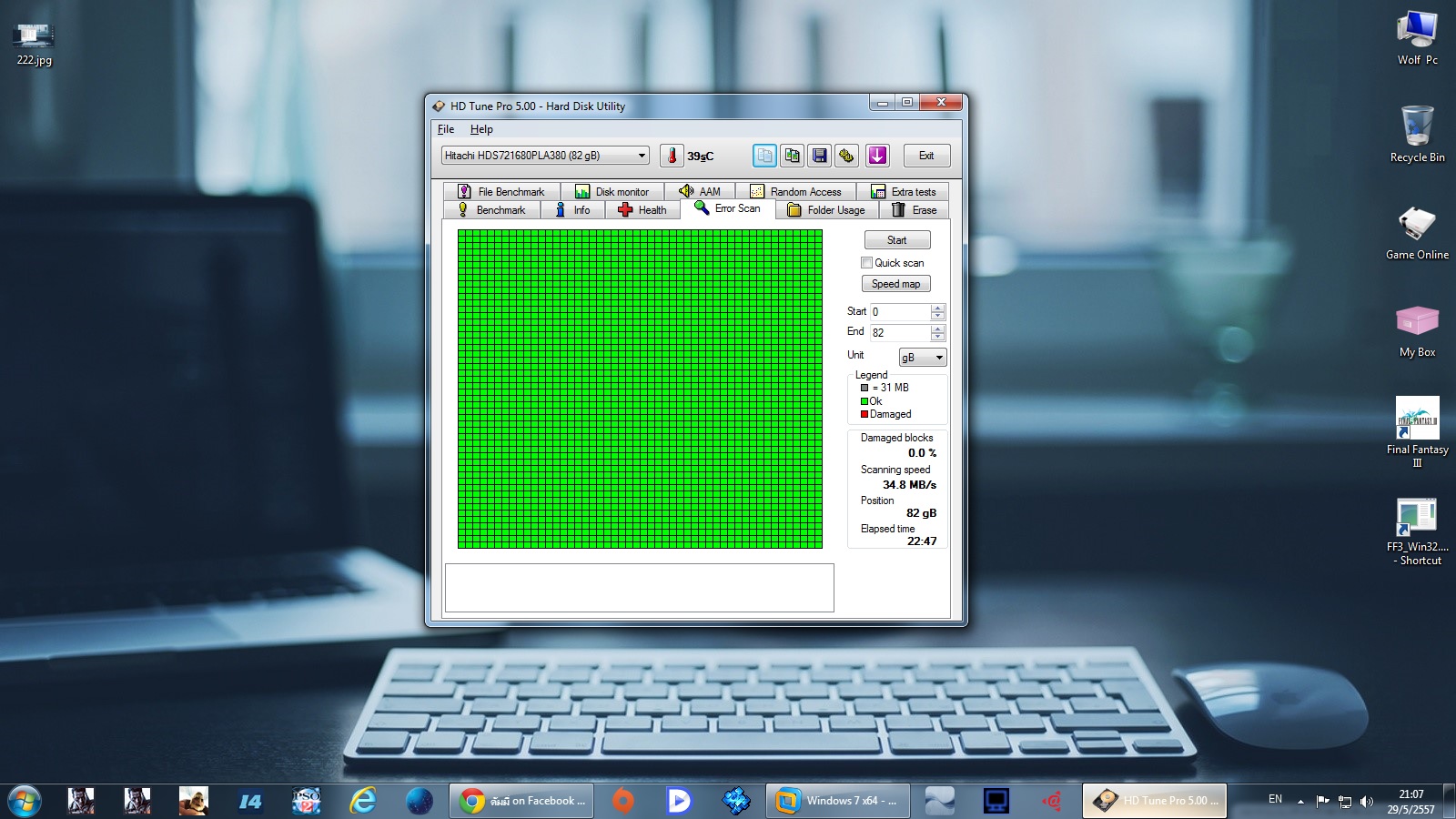Open the File menu
This screenshot has width=1456, height=819.
[446, 129]
